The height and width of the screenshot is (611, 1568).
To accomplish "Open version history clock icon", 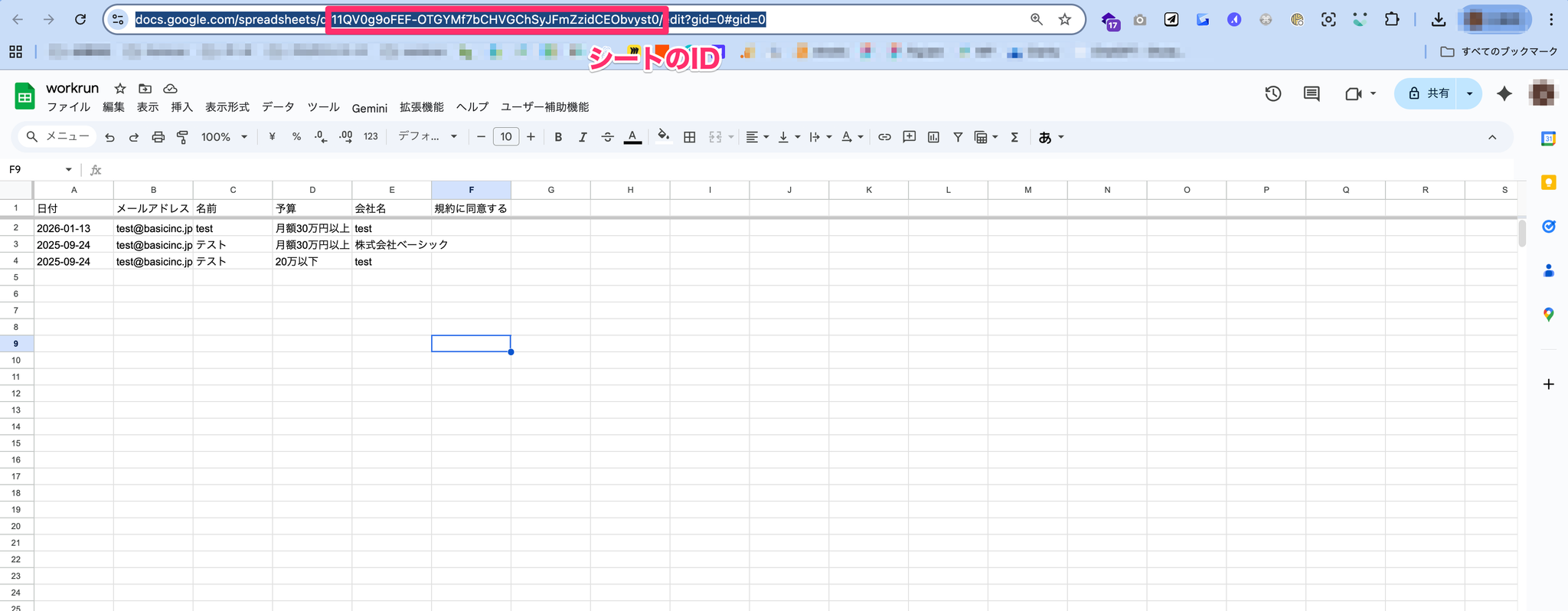I will [x=1272, y=93].
